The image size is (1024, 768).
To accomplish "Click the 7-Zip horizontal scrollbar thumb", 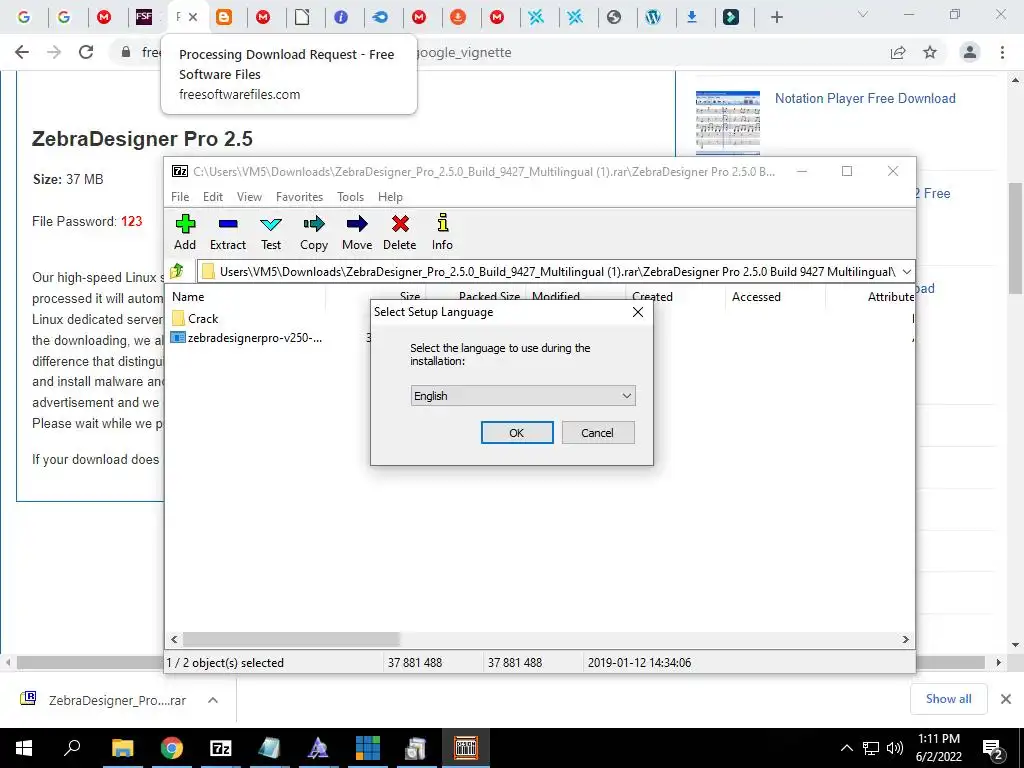I will [x=291, y=639].
